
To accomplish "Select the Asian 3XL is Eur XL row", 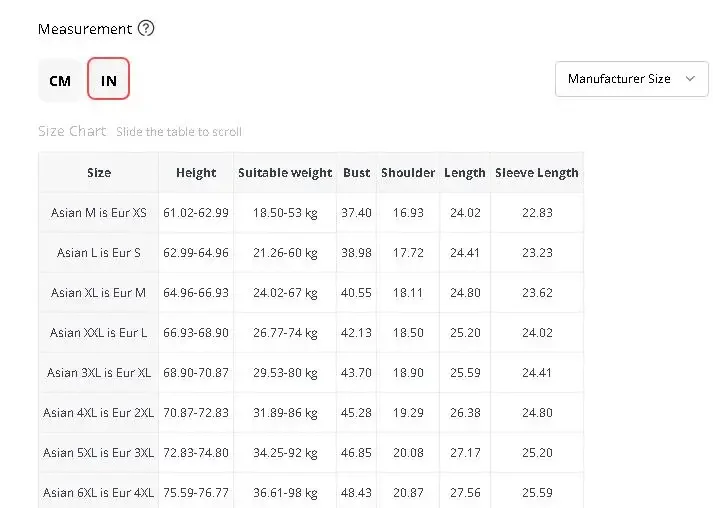I will [x=311, y=373].
